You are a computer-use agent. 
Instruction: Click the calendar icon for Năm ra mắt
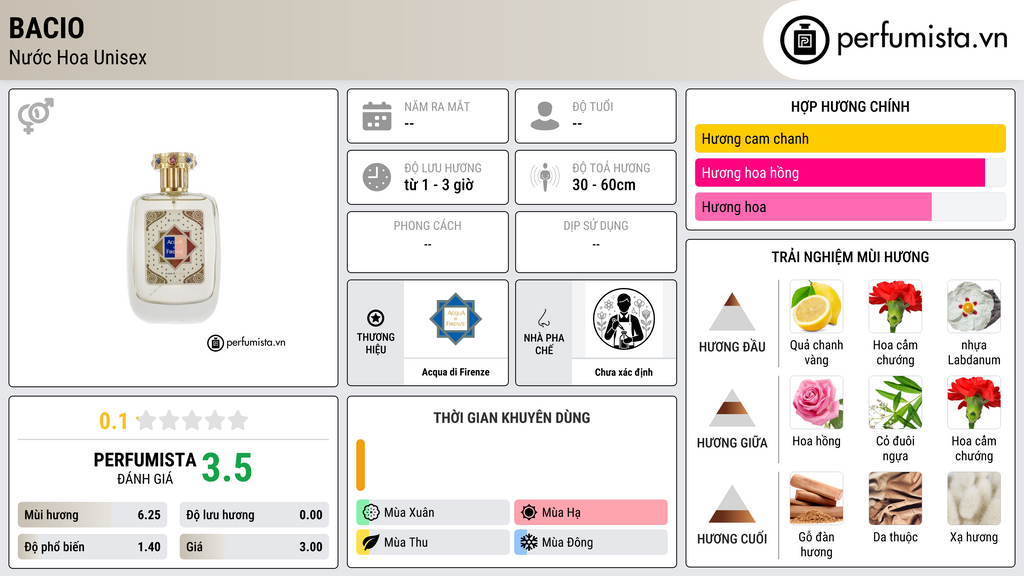(x=377, y=116)
